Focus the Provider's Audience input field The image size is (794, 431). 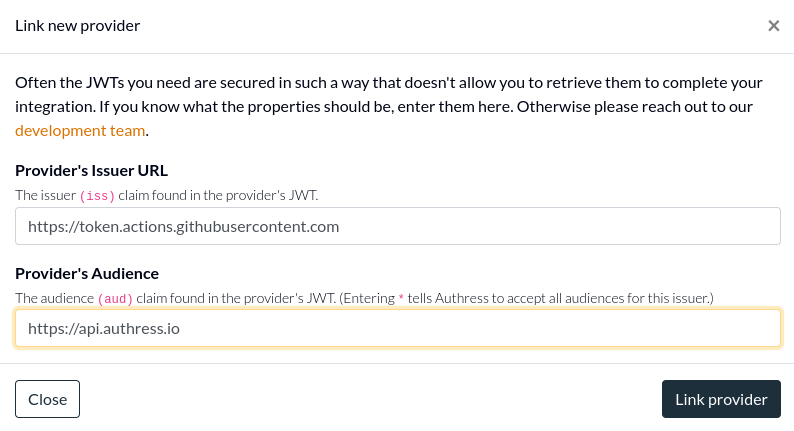pyautogui.click(x=397, y=328)
